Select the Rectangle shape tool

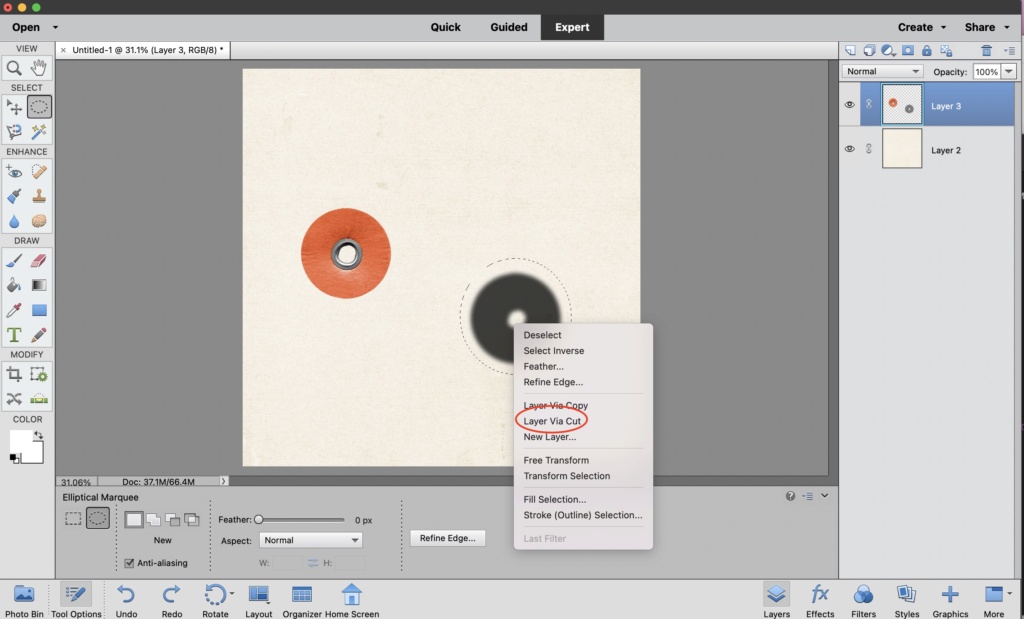pos(39,310)
